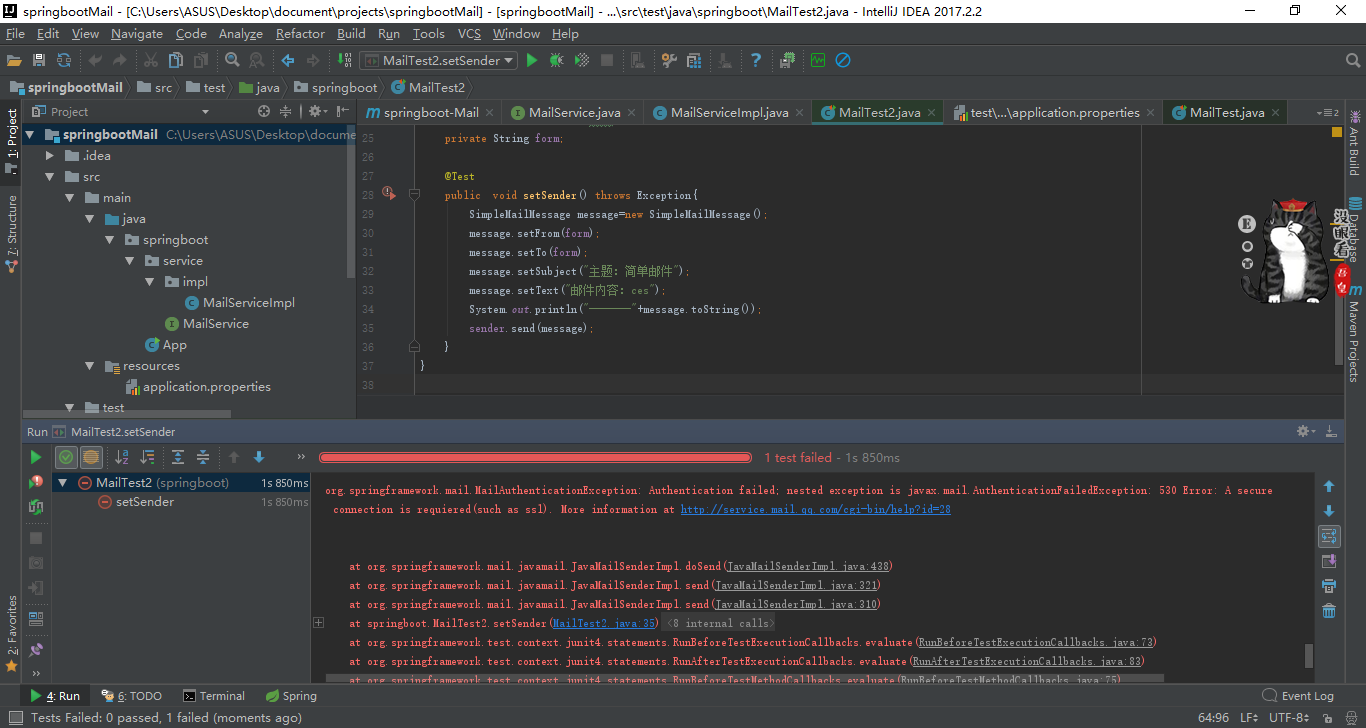
Task: Open the MailTest2.setSender run configuration dropdown
Action: [x=438, y=60]
